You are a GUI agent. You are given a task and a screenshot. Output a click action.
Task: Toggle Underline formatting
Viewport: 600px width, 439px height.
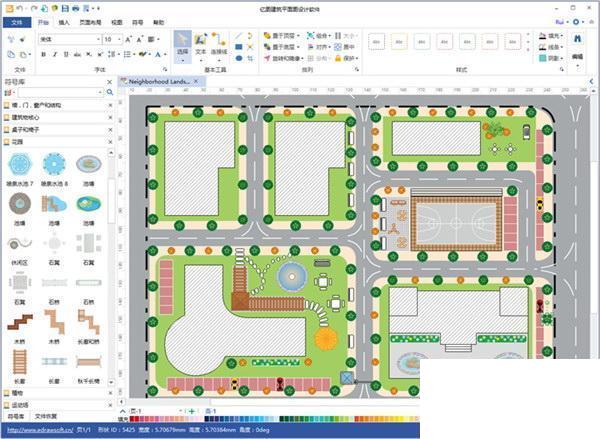pyautogui.click(x=66, y=55)
